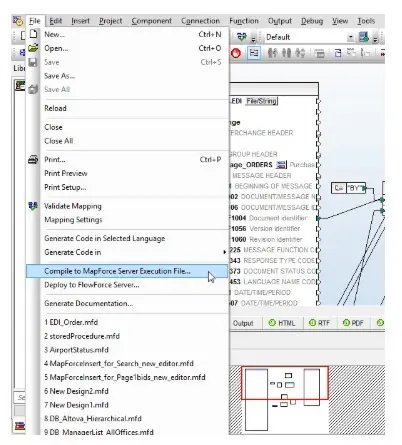This screenshot has height=445, width=402.
Task: Choose Deploy to FlowForce Server
Action: click(92, 285)
